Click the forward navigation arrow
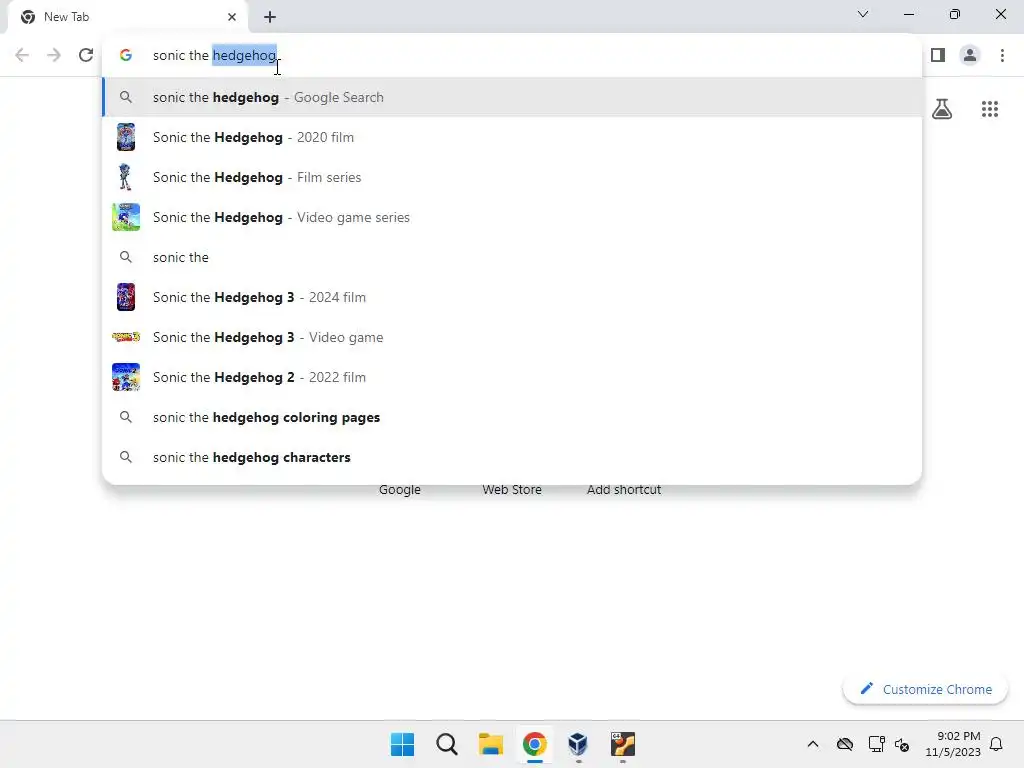Viewport: 1024px width, 768px height. [x=54, y=55]
